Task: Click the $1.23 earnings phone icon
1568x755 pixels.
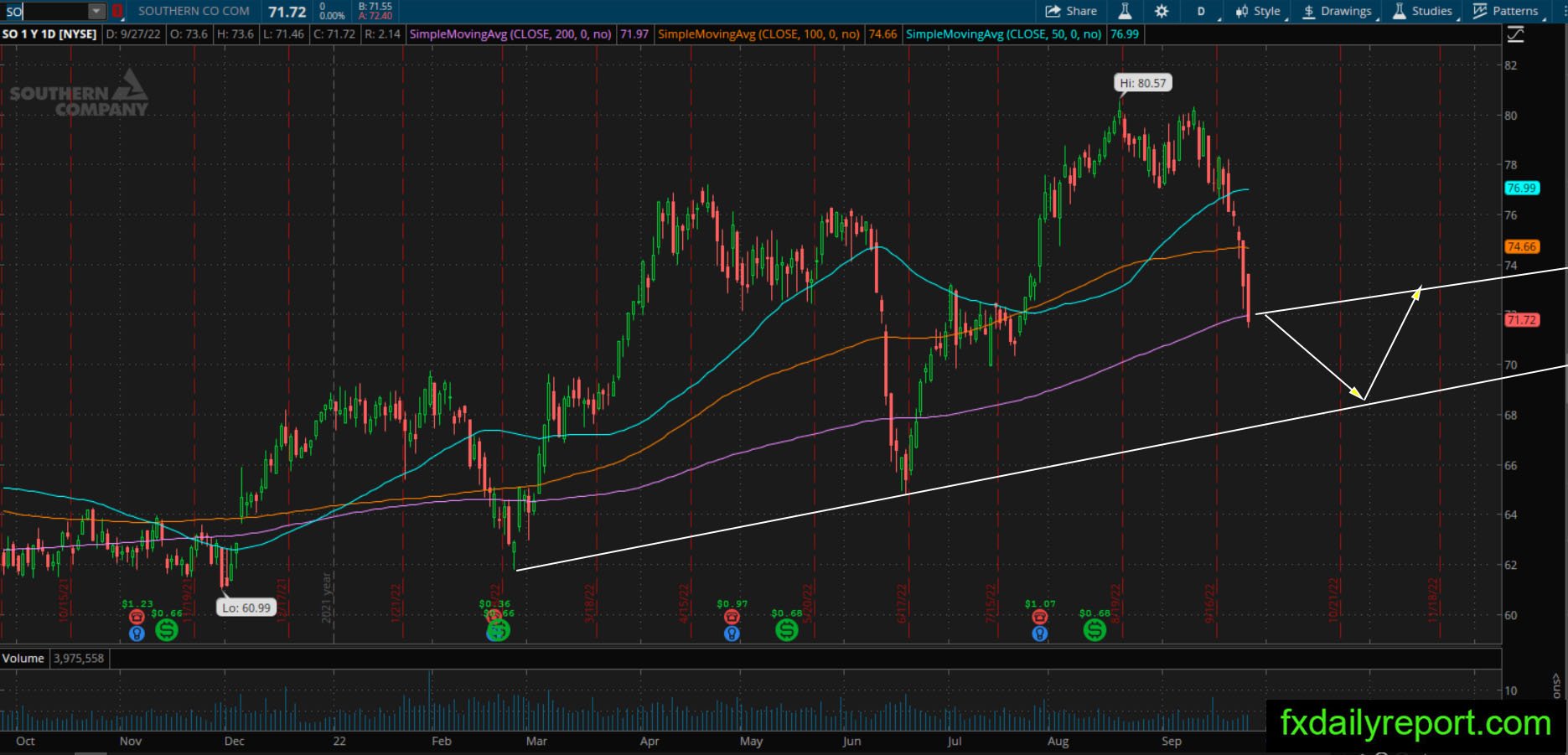Action: (137, 617)
